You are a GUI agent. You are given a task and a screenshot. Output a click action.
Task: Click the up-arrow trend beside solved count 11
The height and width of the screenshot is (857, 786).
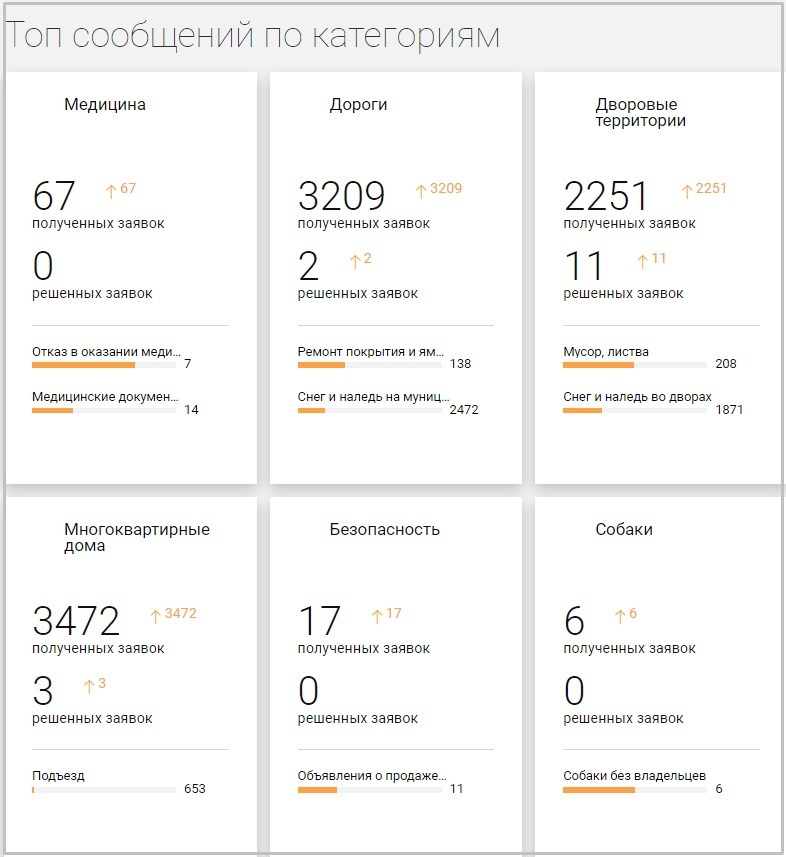click(x=652, y=259)
